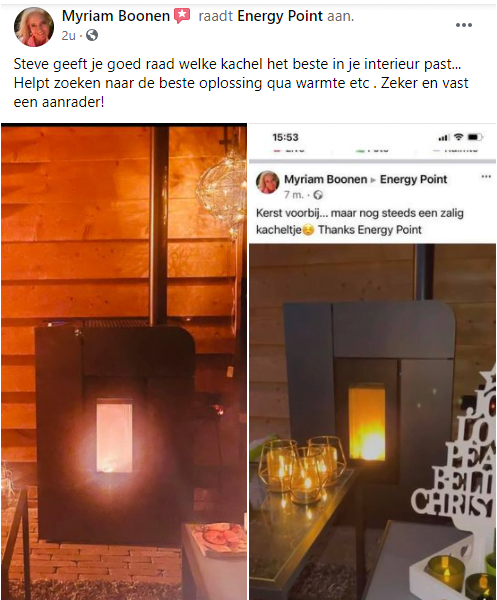Open the left orange-lit stove photo
The image size is (497, 600).
[x=124, y=361]
